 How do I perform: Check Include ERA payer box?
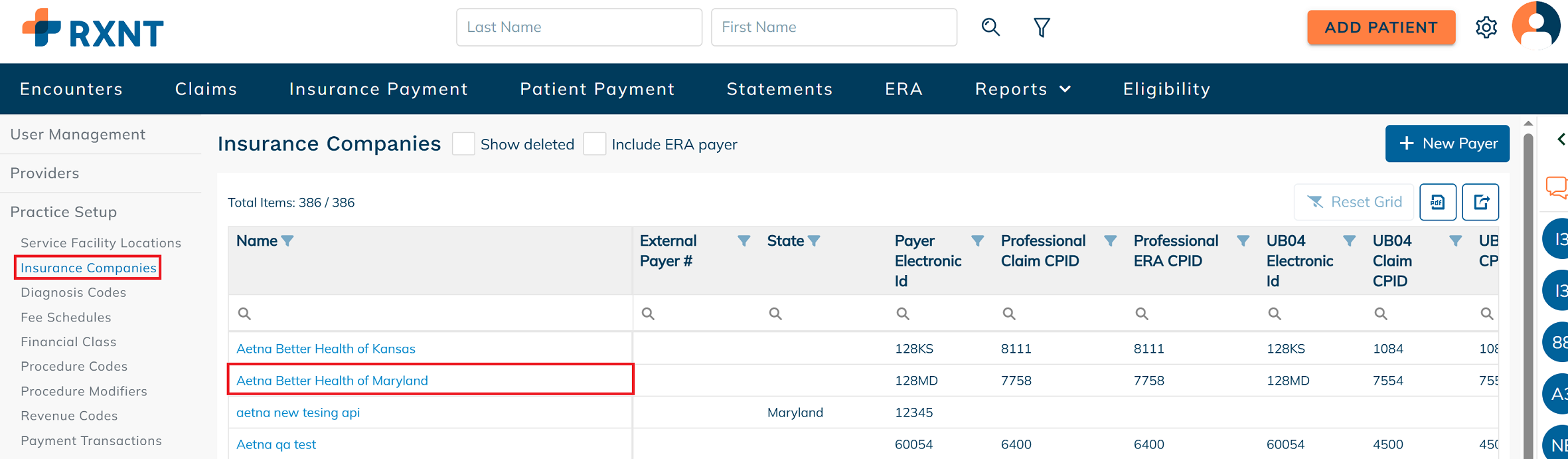pyautogui.click(x=595, y=143)
